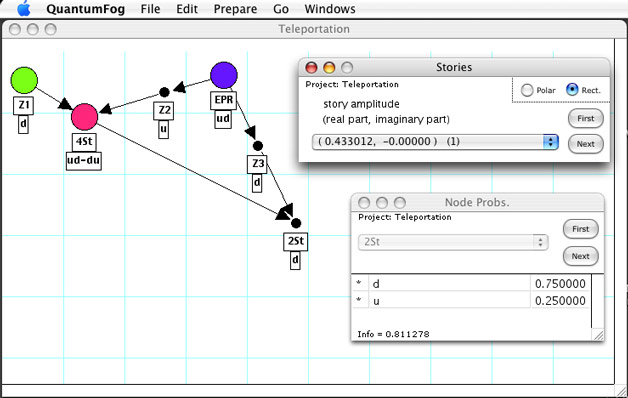628x398 pixels.
Task: Select the d probability row
Action: (471, 283)
